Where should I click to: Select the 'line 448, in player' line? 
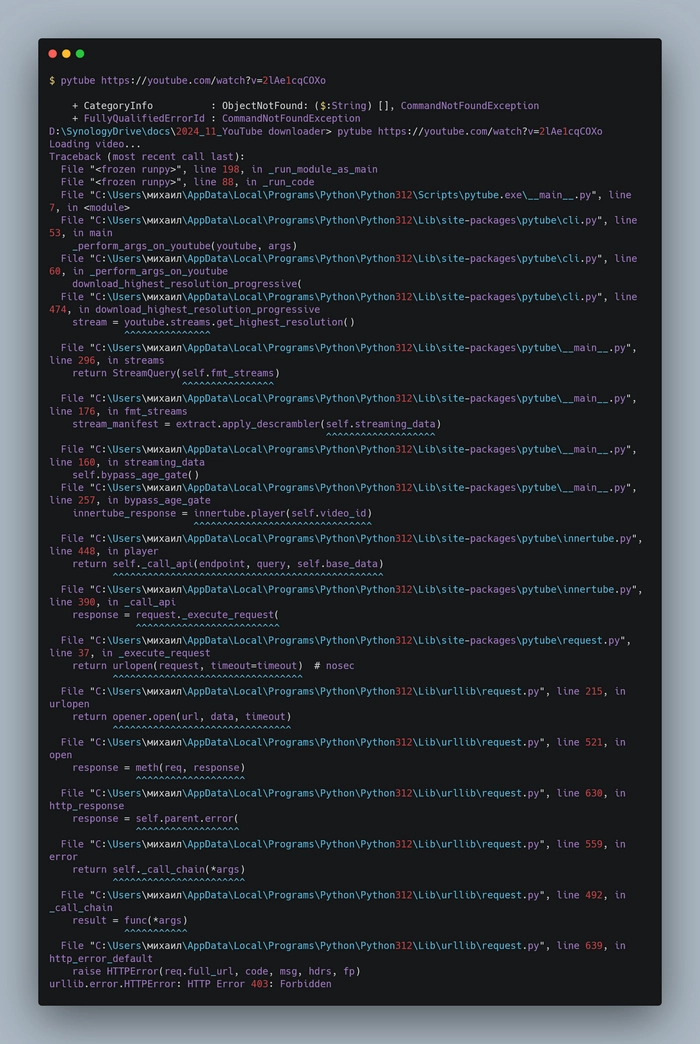click(104, 551)
